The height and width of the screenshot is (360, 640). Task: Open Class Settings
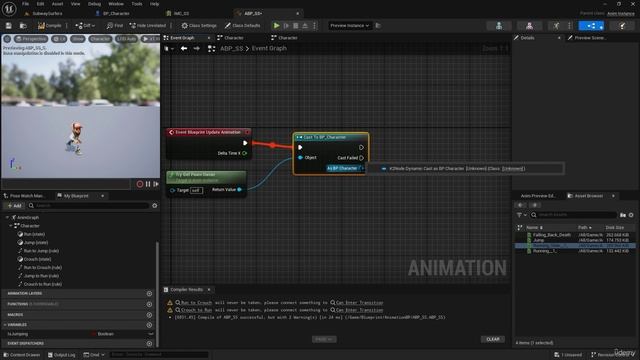[x=199, y=26]
